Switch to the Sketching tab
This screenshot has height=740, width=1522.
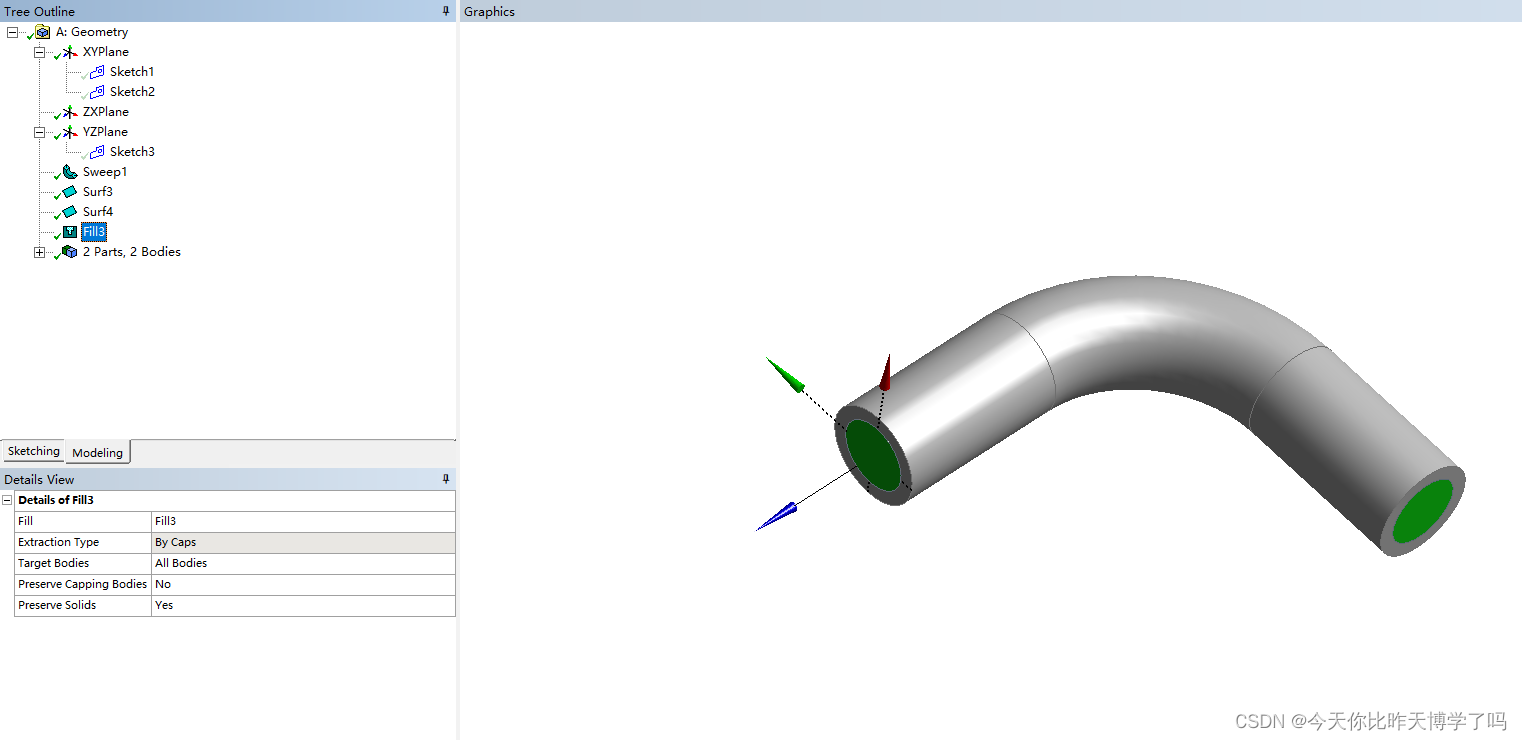click(x=32, y=451)
